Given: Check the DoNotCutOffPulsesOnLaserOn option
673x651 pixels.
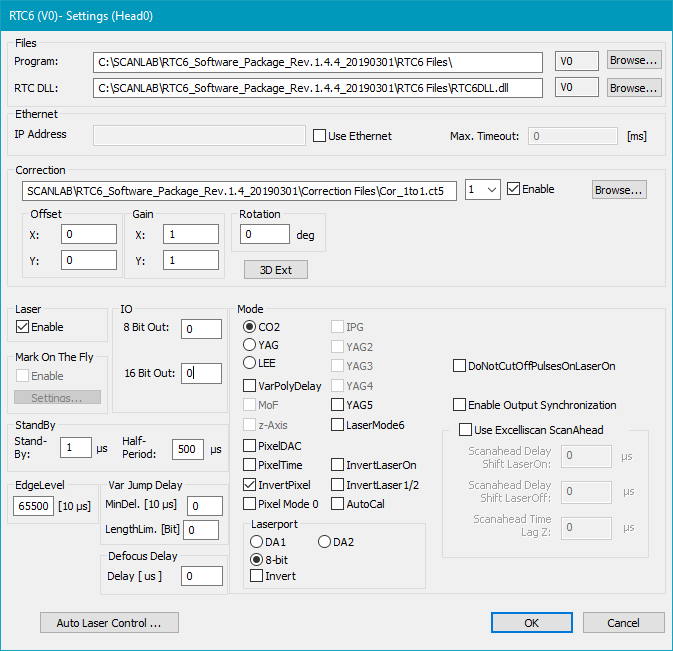Looking at the screenshot, I should (x=460, y=366).
